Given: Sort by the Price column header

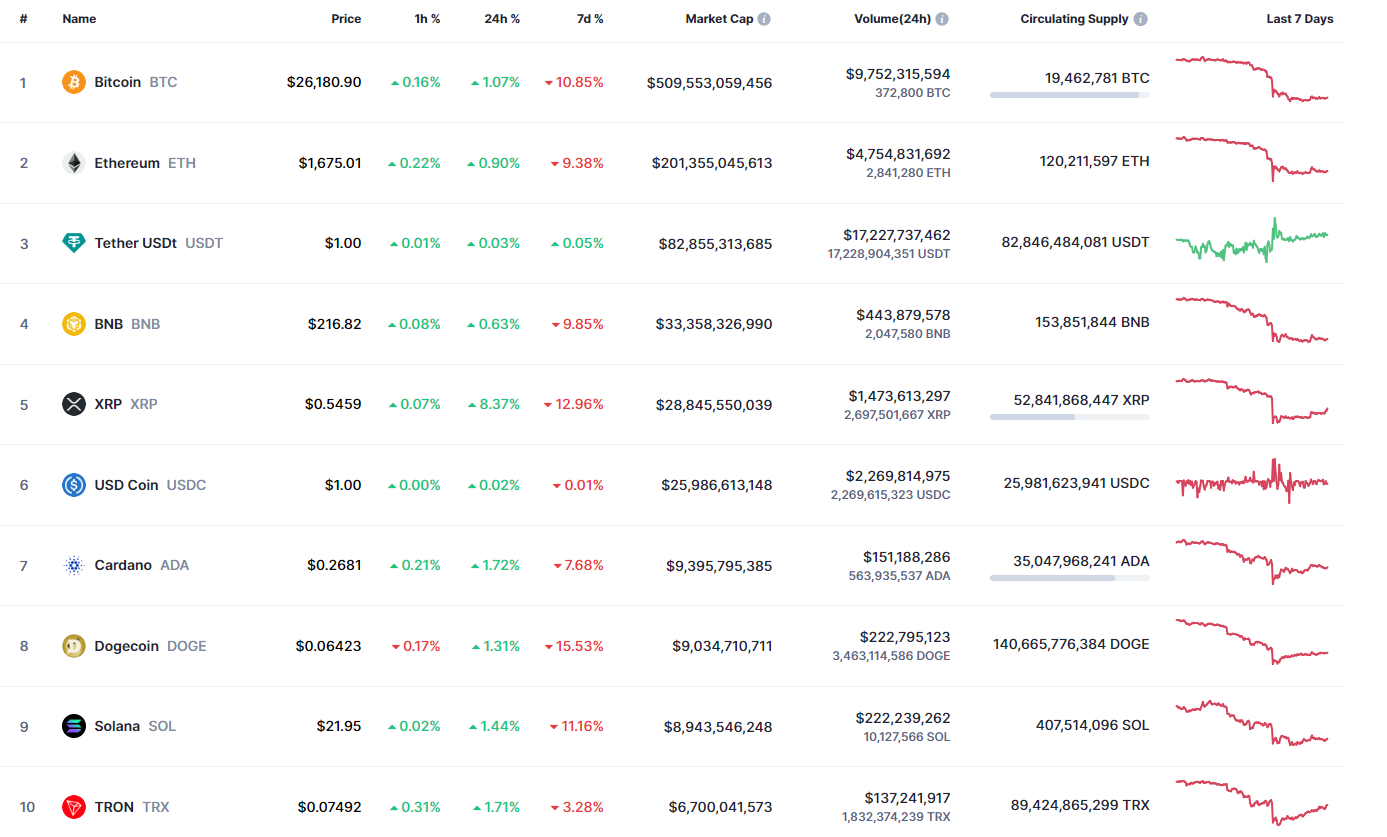Looking at the screenshot, I should click(346, 18).
